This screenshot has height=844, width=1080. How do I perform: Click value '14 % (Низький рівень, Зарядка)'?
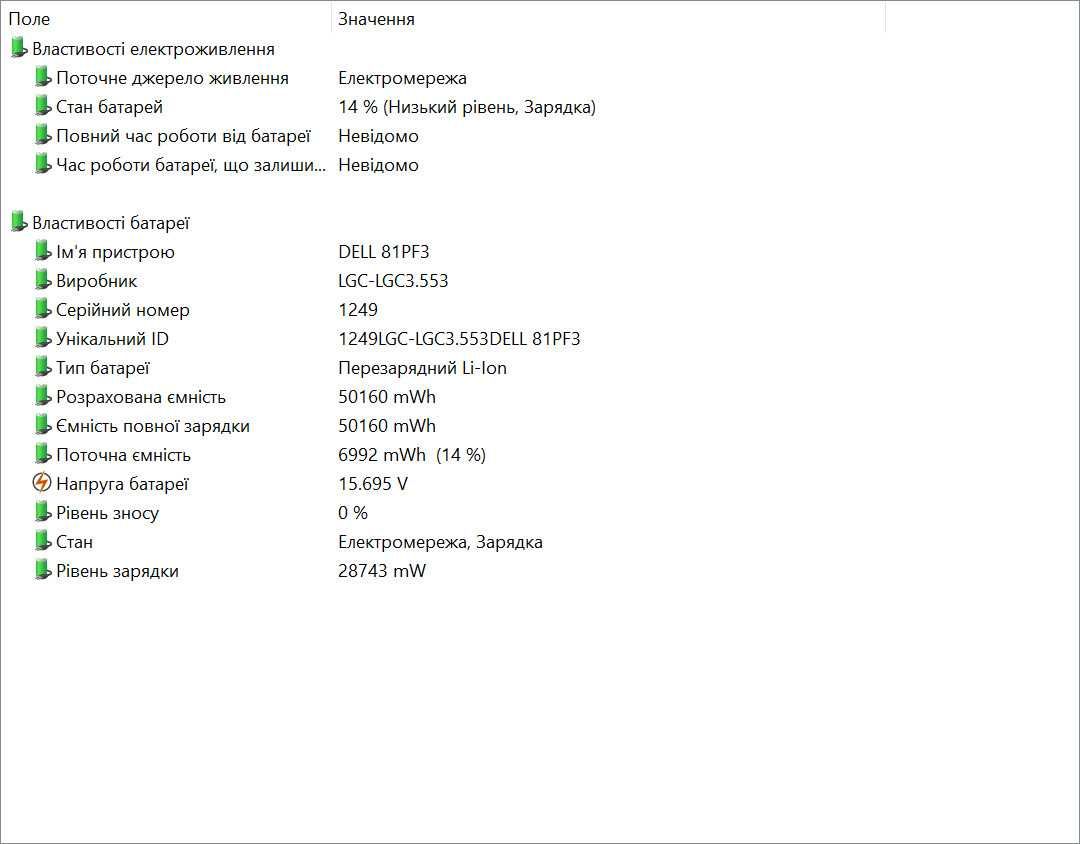[467, 107]
